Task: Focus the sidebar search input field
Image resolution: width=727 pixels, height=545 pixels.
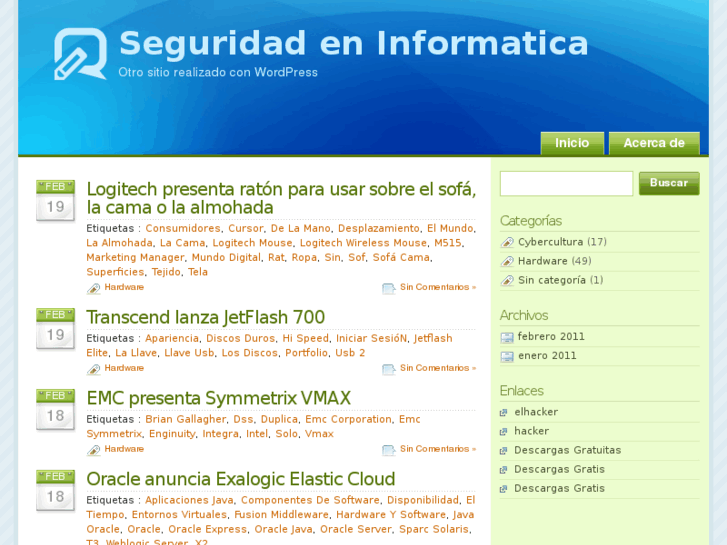Action: point(566,183)
